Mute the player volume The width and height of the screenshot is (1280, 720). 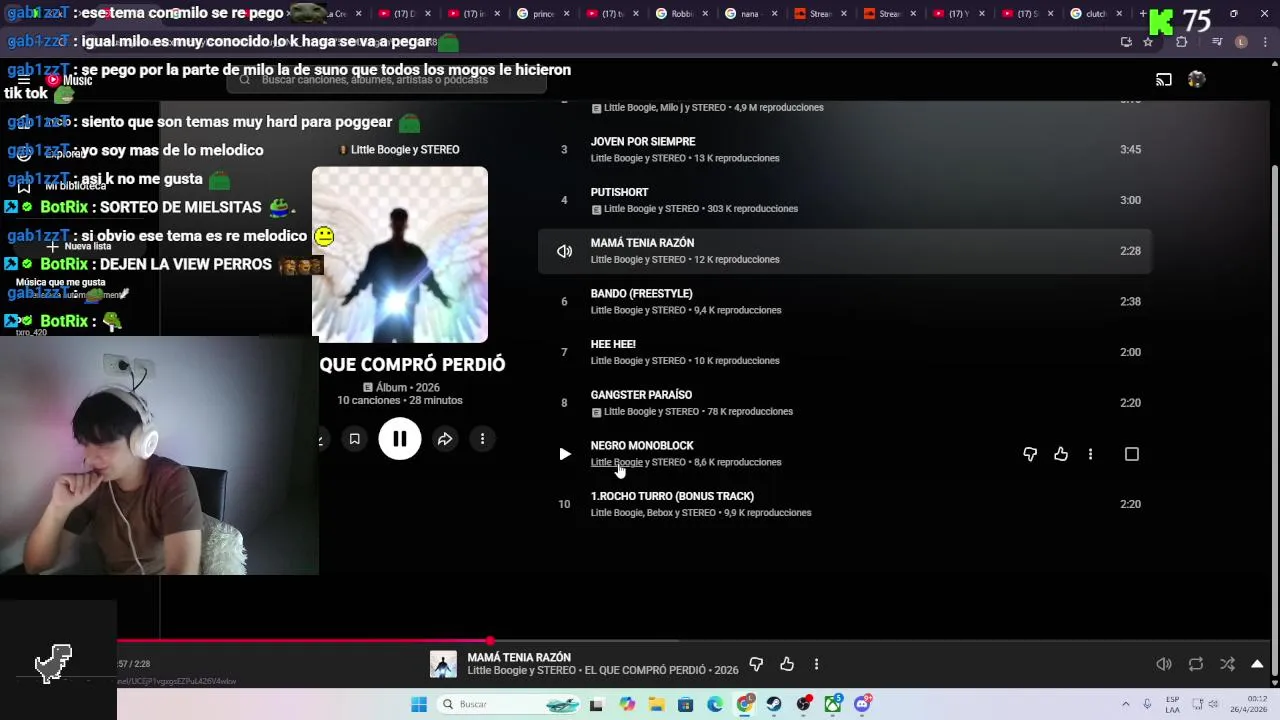(1164, 664)
